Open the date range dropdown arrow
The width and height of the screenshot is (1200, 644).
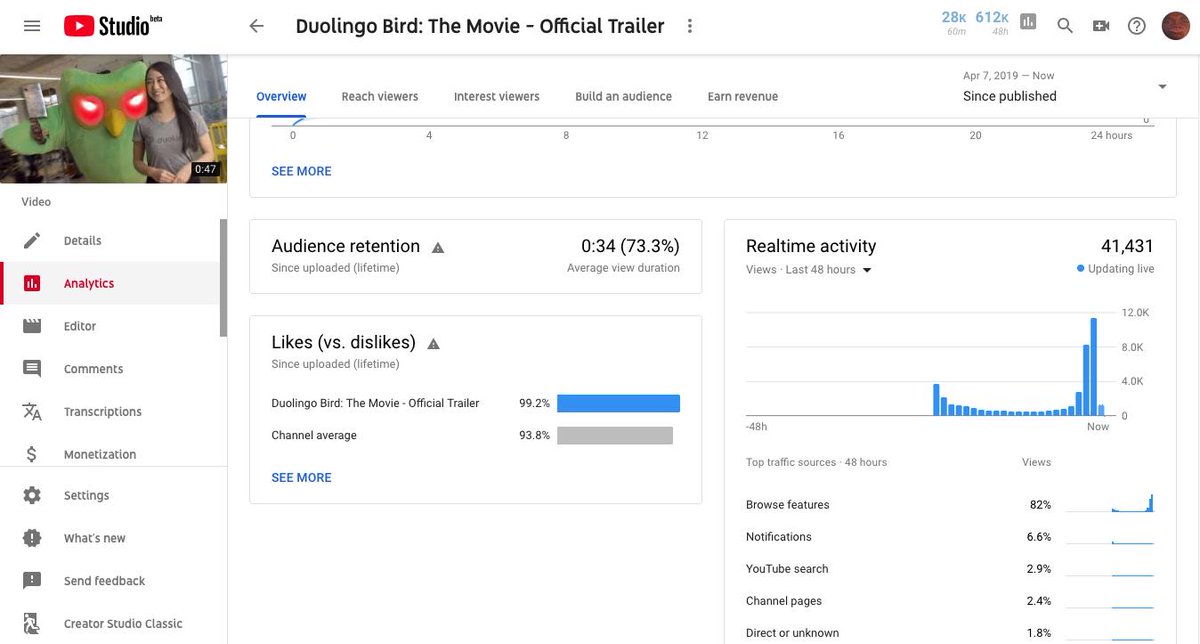(x=1162, y=87)
